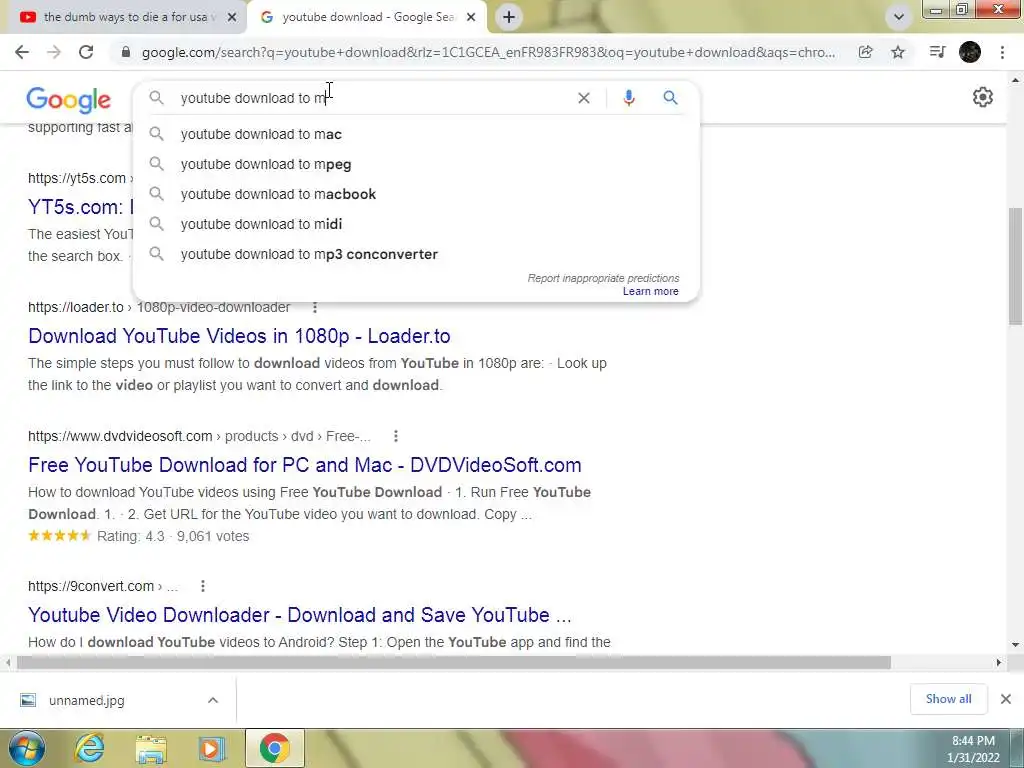Viewport: 1024px width, 768px height.
Task: Choose suggestion youtube download to mpeg
Action: [x=416, y=164]
